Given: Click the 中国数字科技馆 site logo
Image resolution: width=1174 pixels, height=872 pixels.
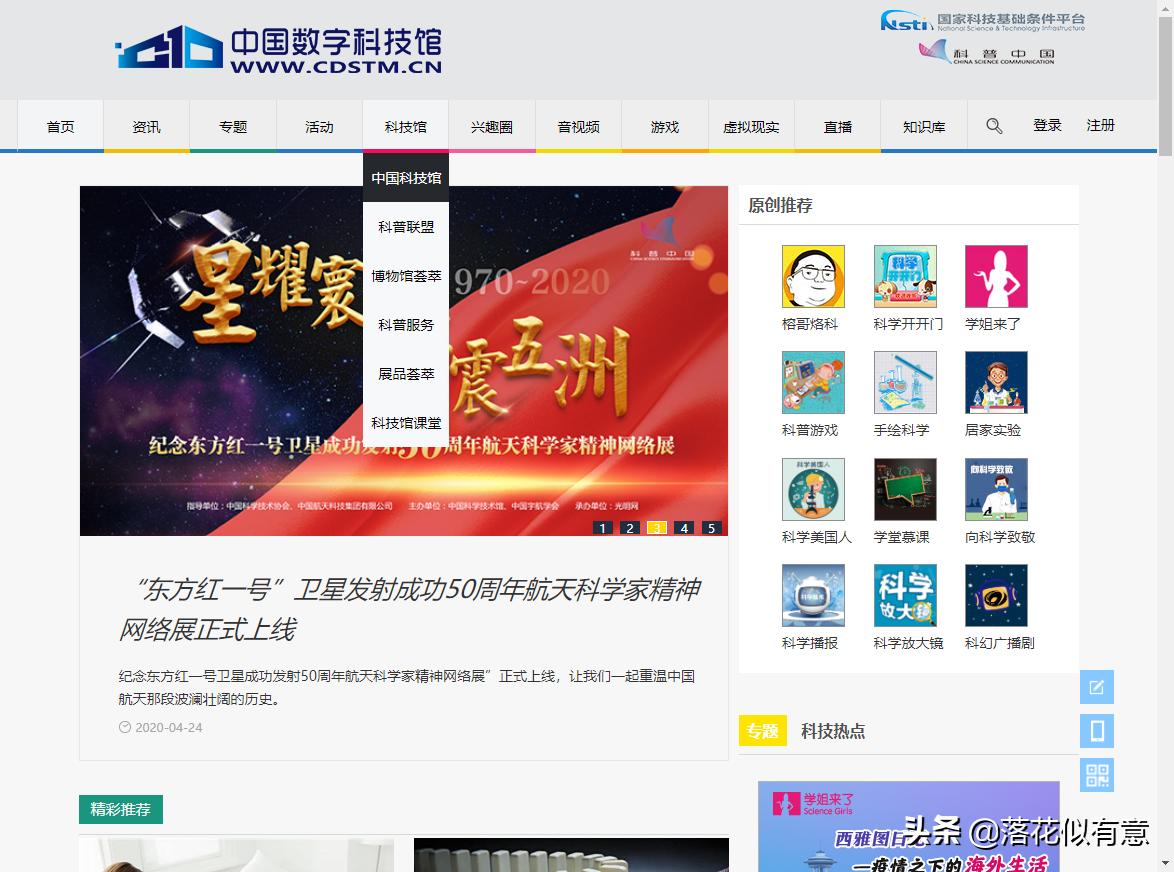Looking at the screenshot, I should tap(280, 50).
